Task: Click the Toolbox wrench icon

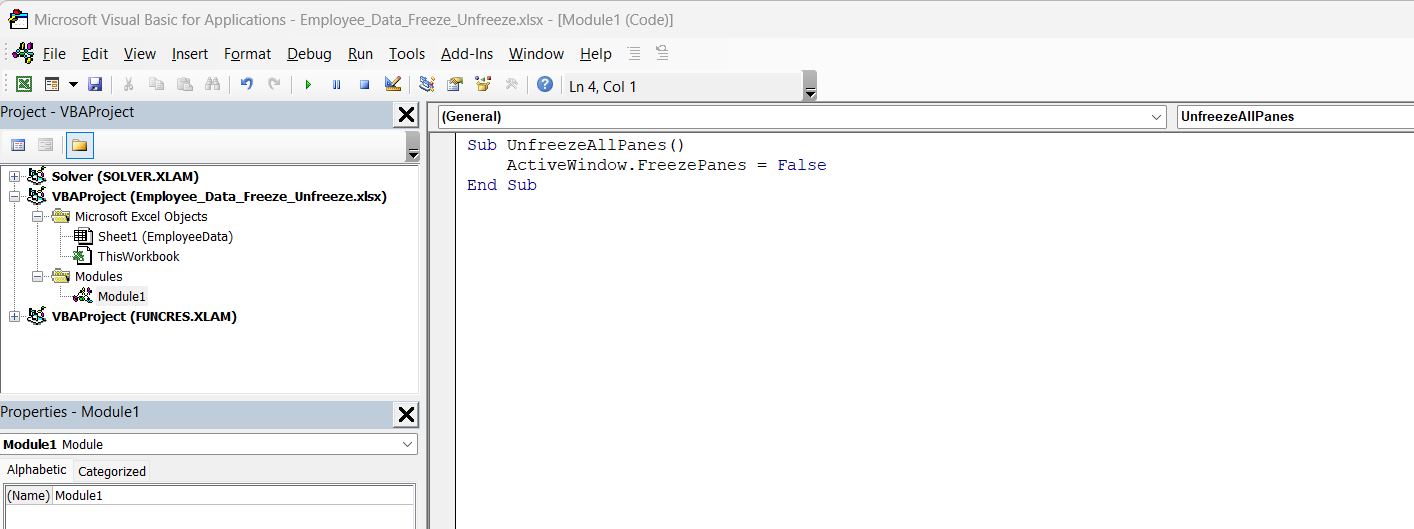Action: [511, 85]
